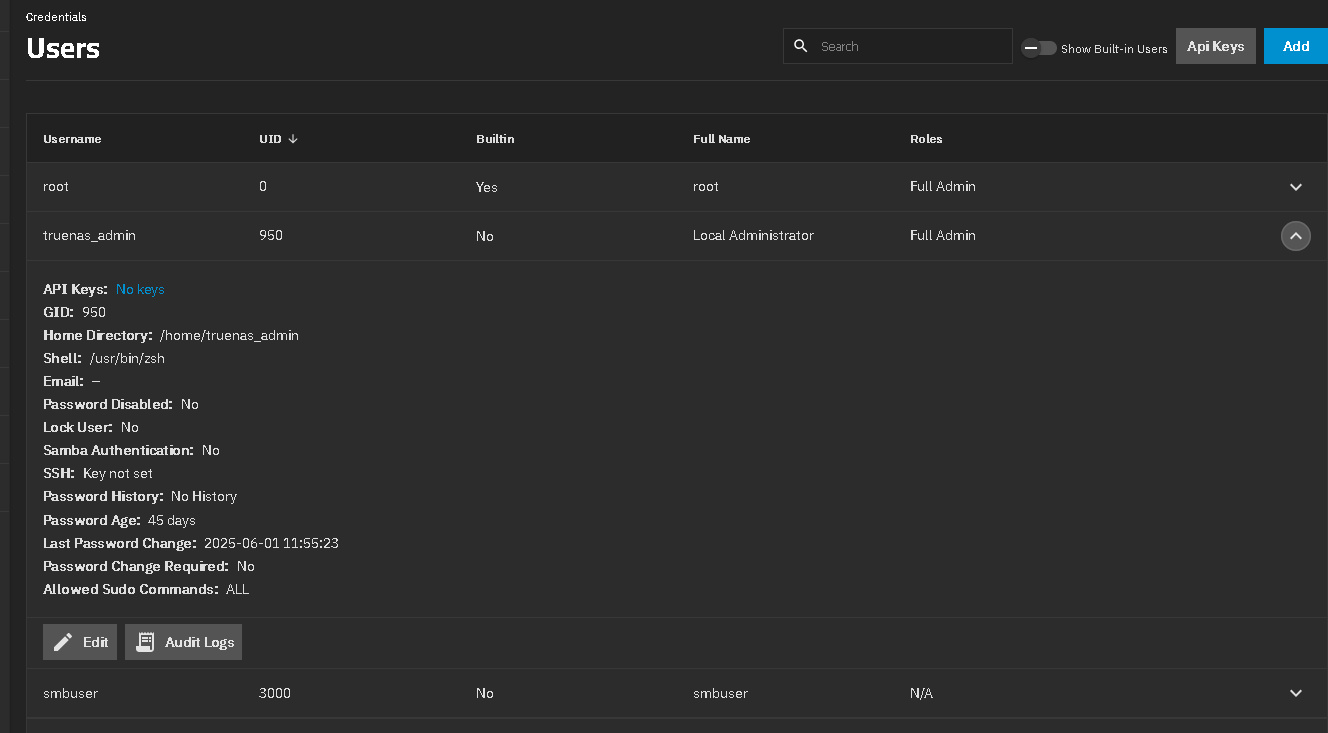Click the Users page heading

click(x=63, y=48)
